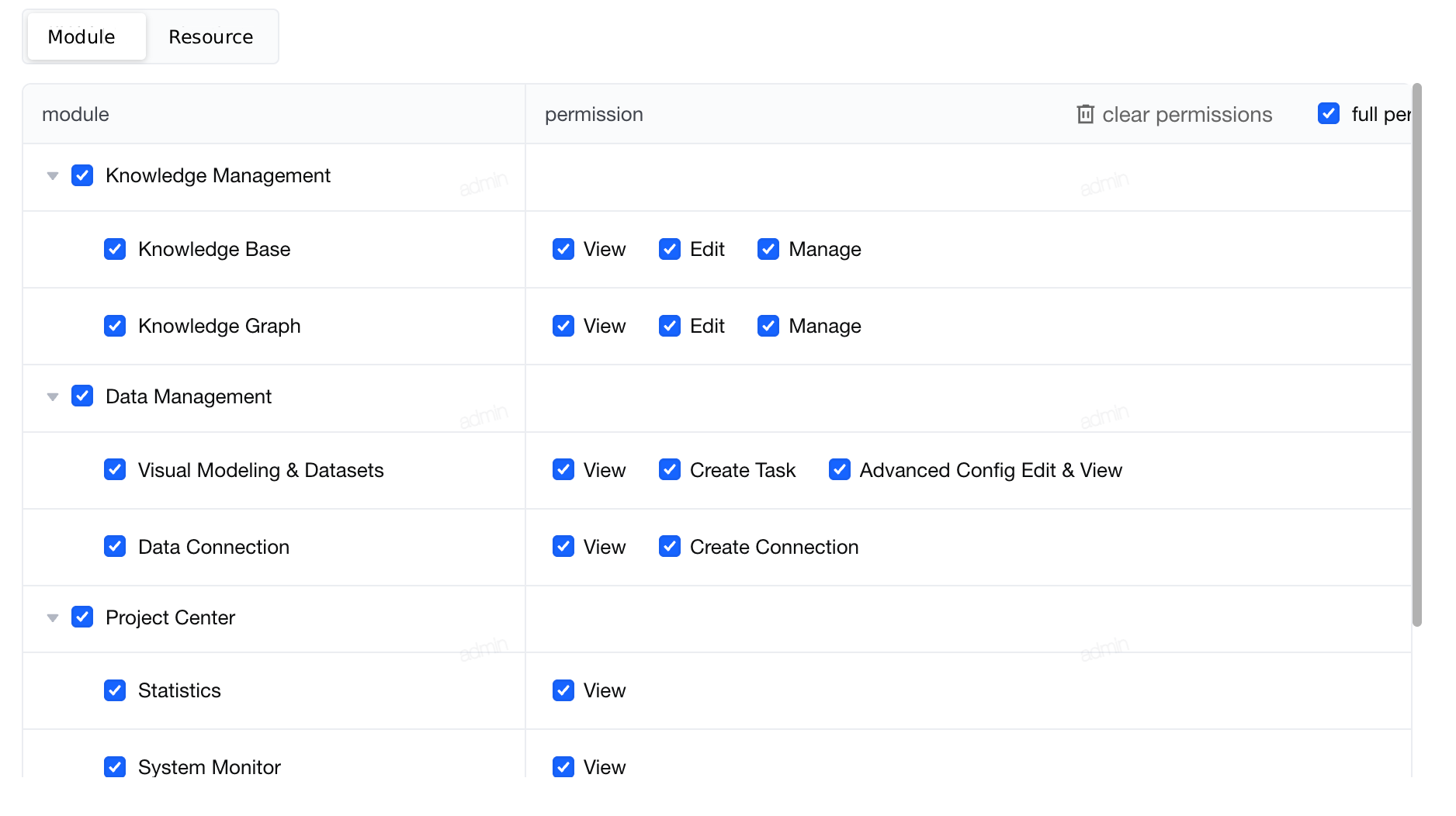Click the clear permissions text button
Screen dimensions: 1456x816
click(1187, 114)
